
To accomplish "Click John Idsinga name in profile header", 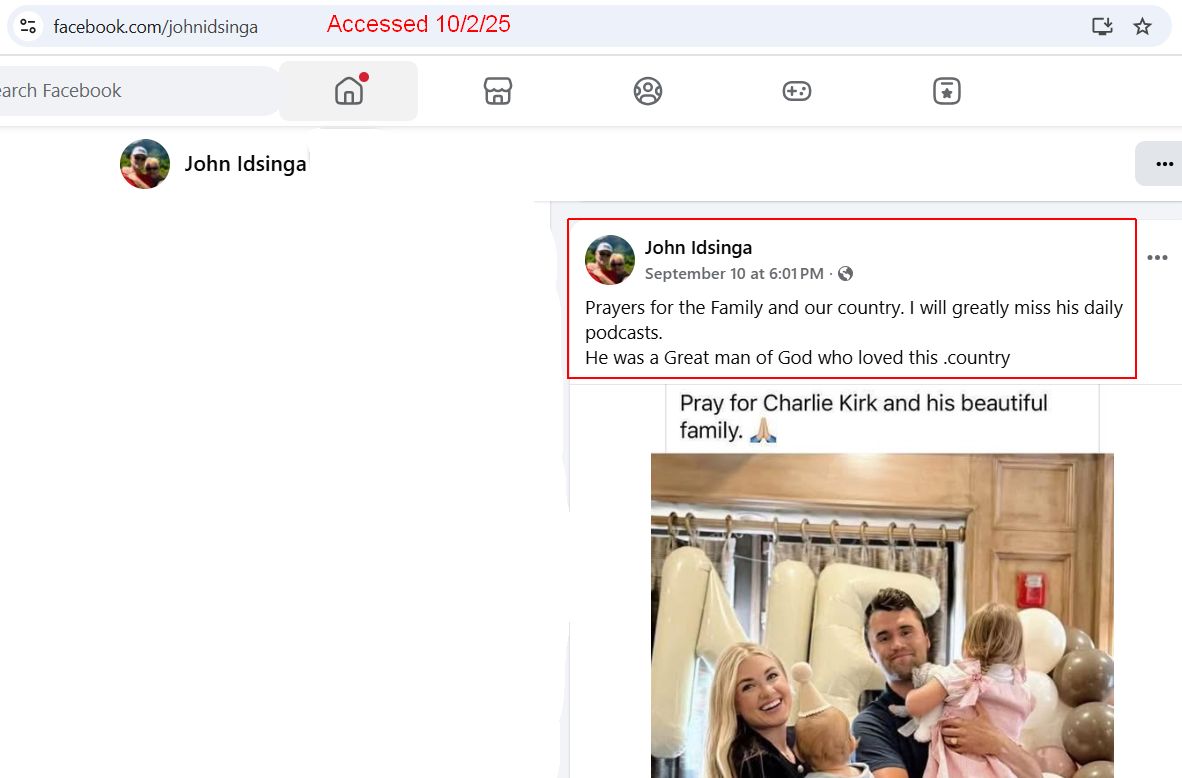I will click(245, 164).
